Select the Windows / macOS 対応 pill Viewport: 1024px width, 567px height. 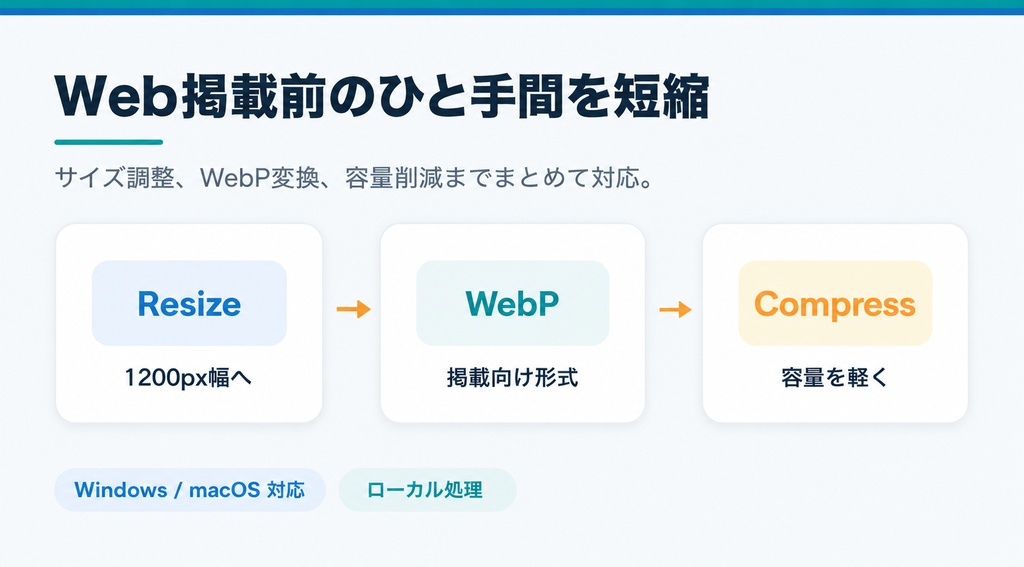tap(190, 490)
